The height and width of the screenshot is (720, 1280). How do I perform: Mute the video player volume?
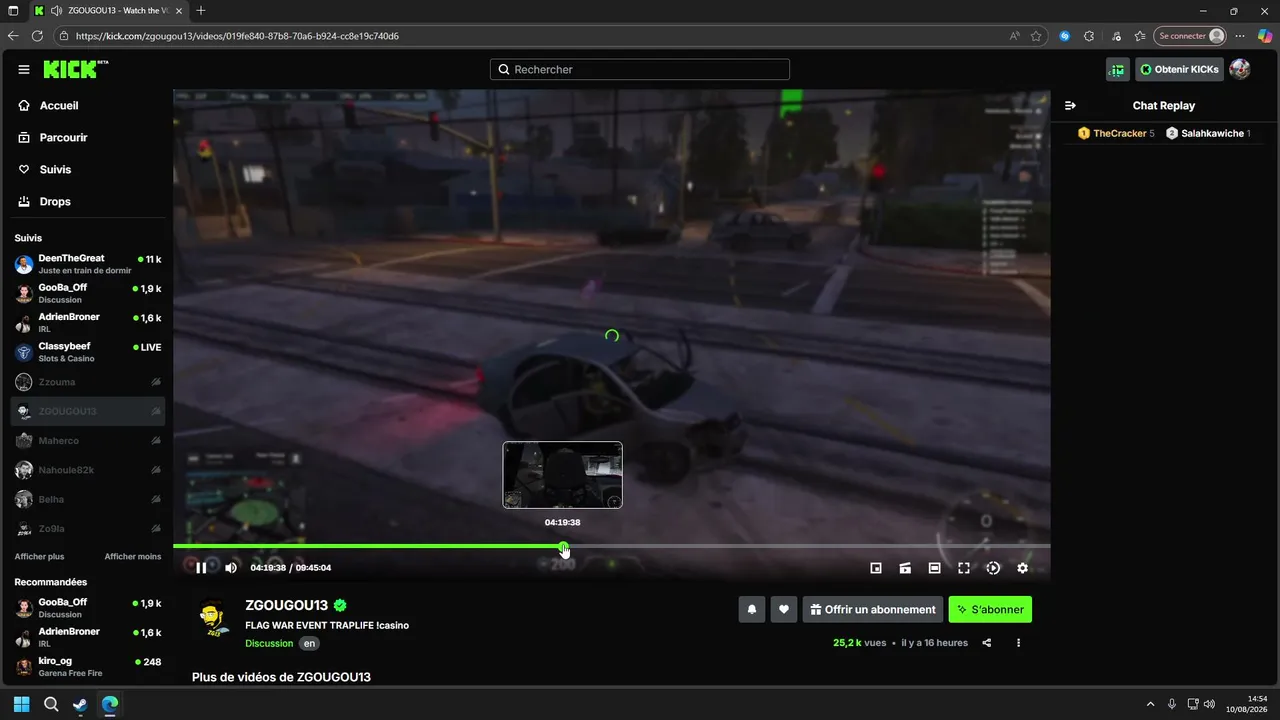231,568
